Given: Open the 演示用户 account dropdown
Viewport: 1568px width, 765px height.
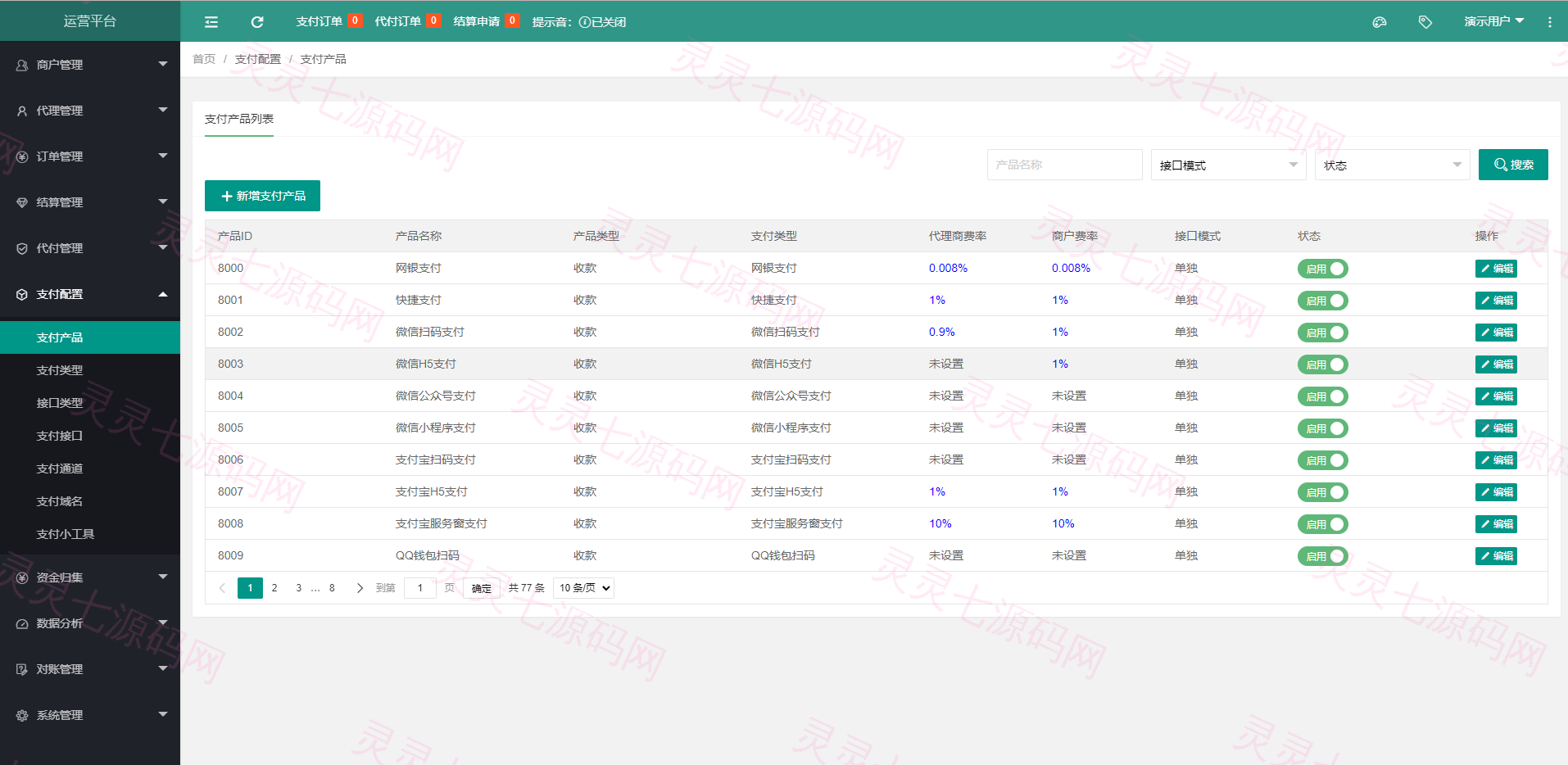Looking at the screenshot, I should coord(1493,21).
